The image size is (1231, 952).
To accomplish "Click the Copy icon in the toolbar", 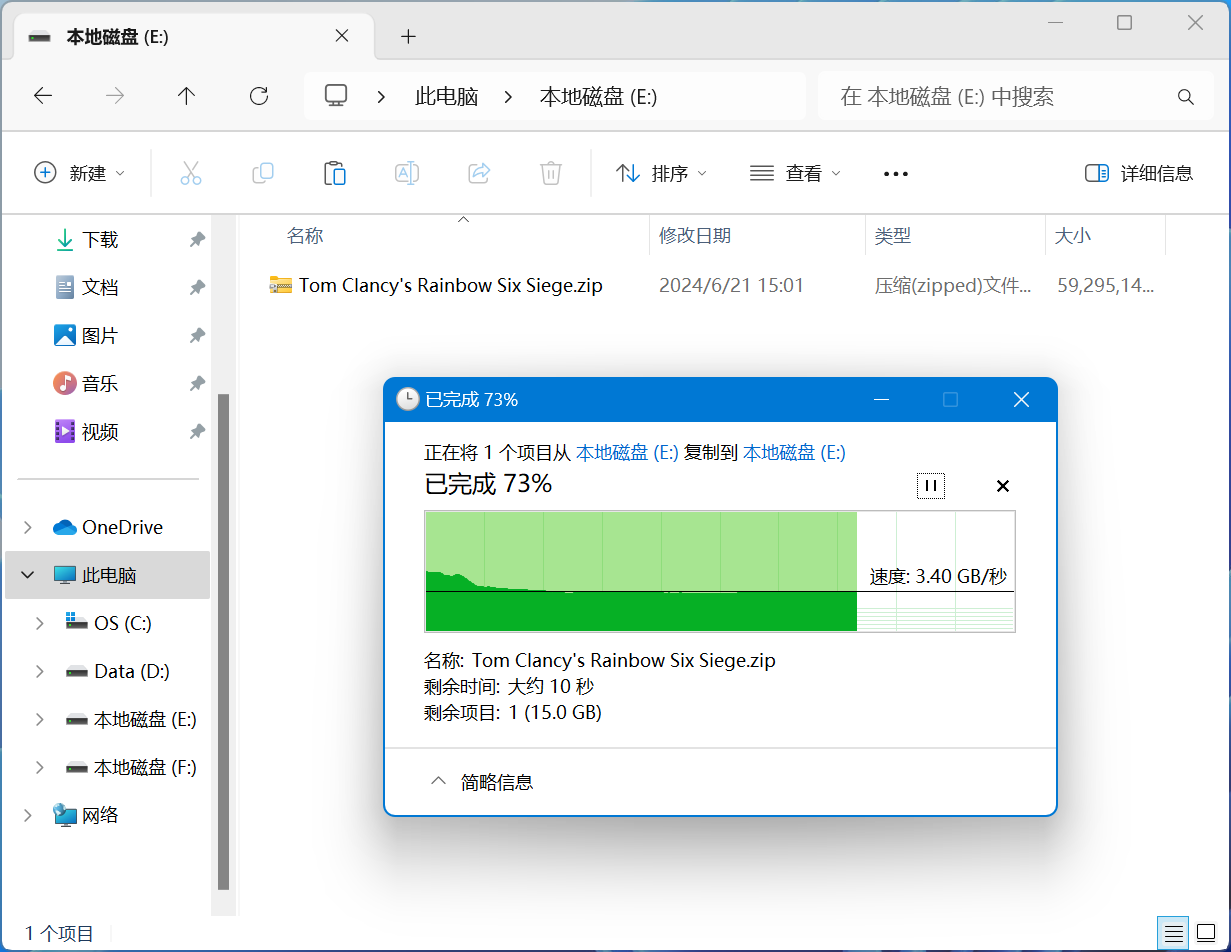I will click(263, 172).
